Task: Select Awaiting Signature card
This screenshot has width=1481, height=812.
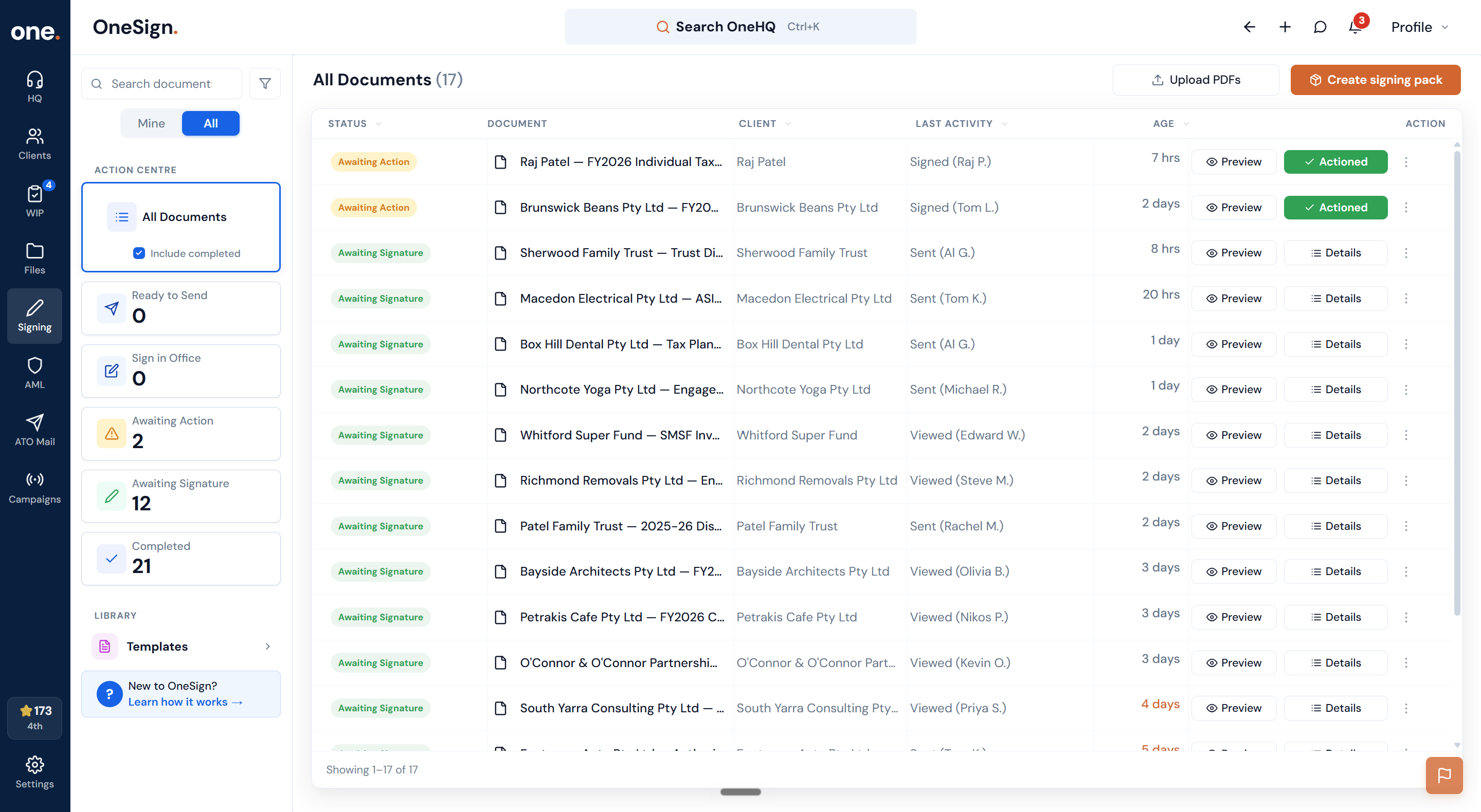Action: (x=180, y=496)
